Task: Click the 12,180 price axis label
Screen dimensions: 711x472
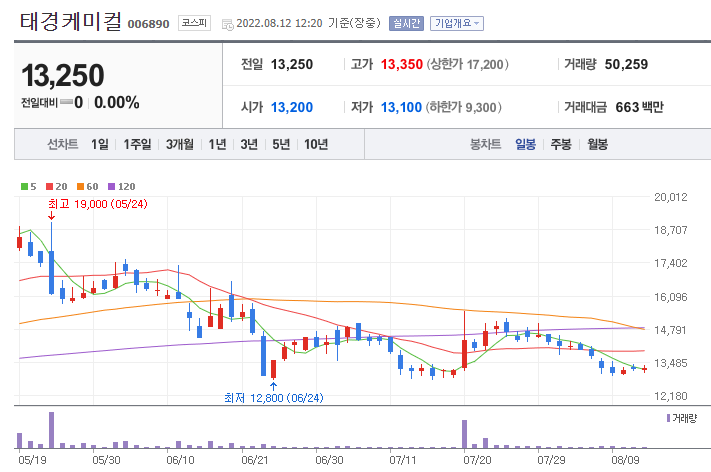Action: coord(671,396)
